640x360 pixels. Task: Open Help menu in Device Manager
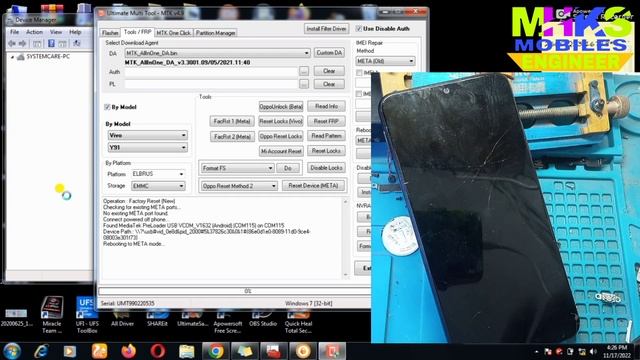[75, 32]
